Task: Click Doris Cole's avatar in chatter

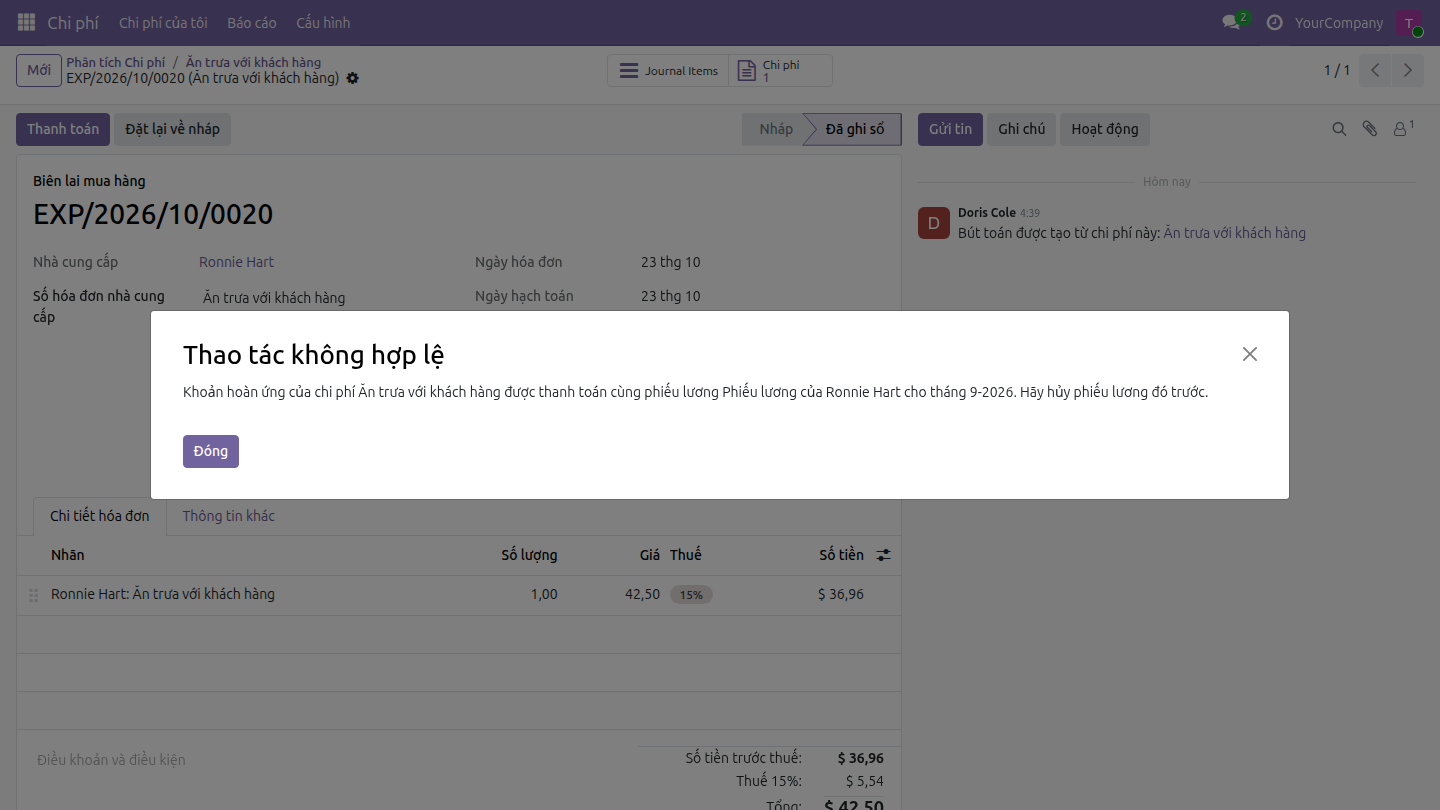Action: pos(933,223)
